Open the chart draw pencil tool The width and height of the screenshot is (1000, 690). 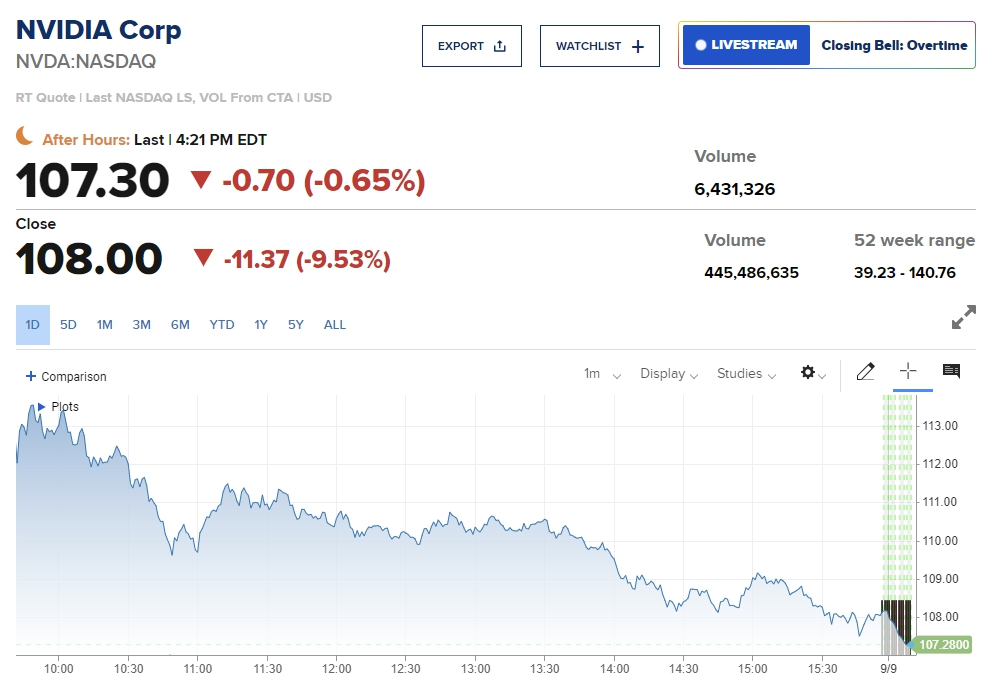point(866,373)
